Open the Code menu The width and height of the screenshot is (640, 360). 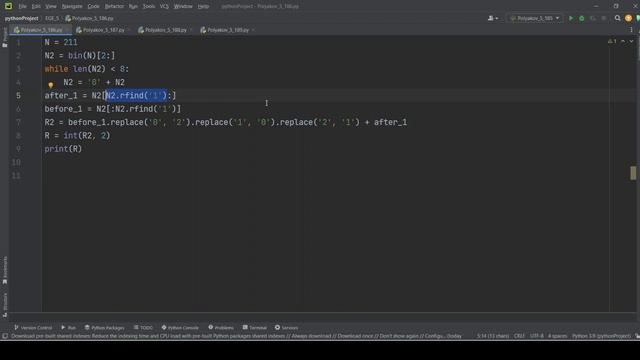pyautogui.click(x=93, y=7)
